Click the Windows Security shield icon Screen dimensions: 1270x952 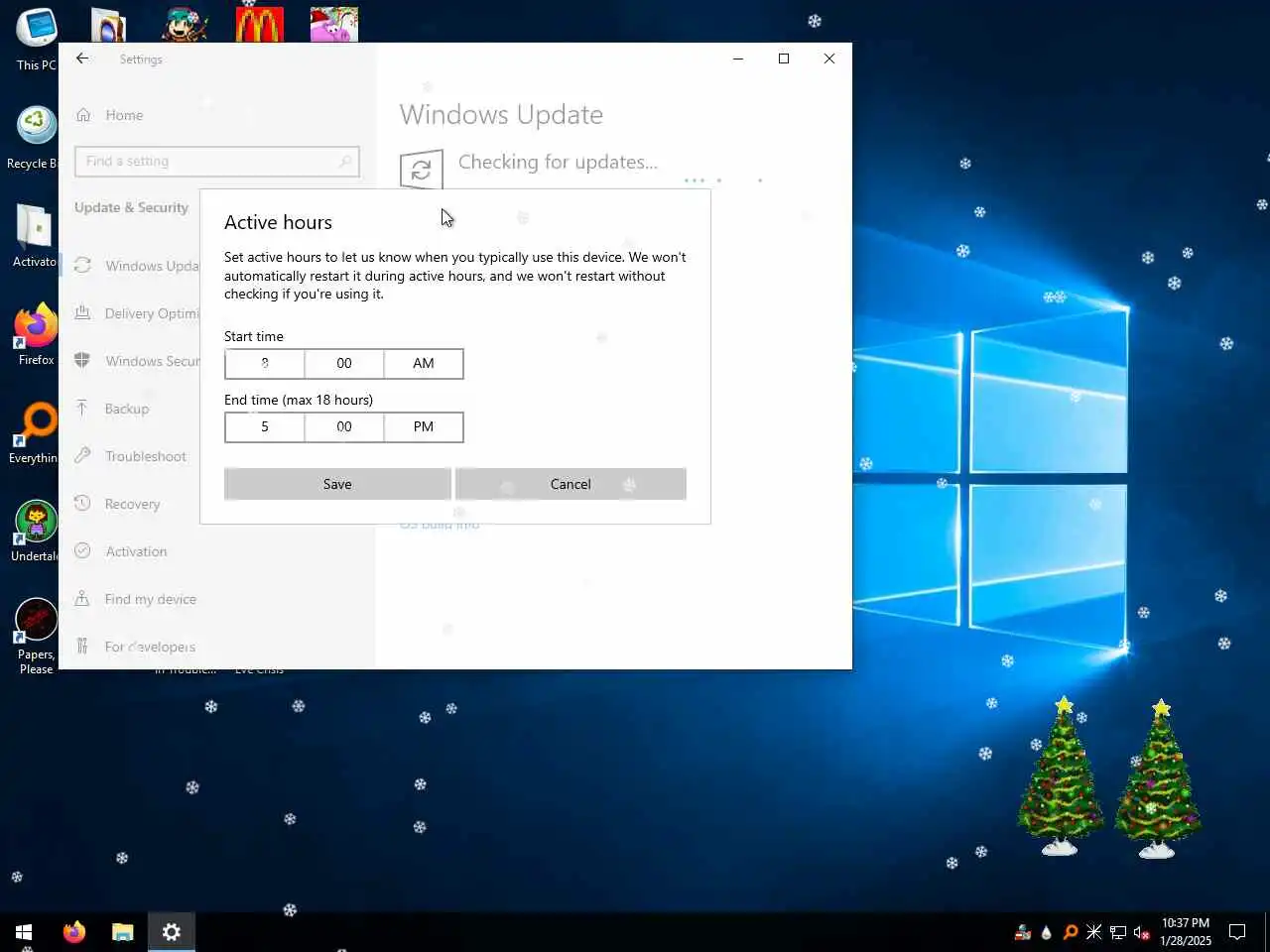pyautogui.click(x=82, y=361)
